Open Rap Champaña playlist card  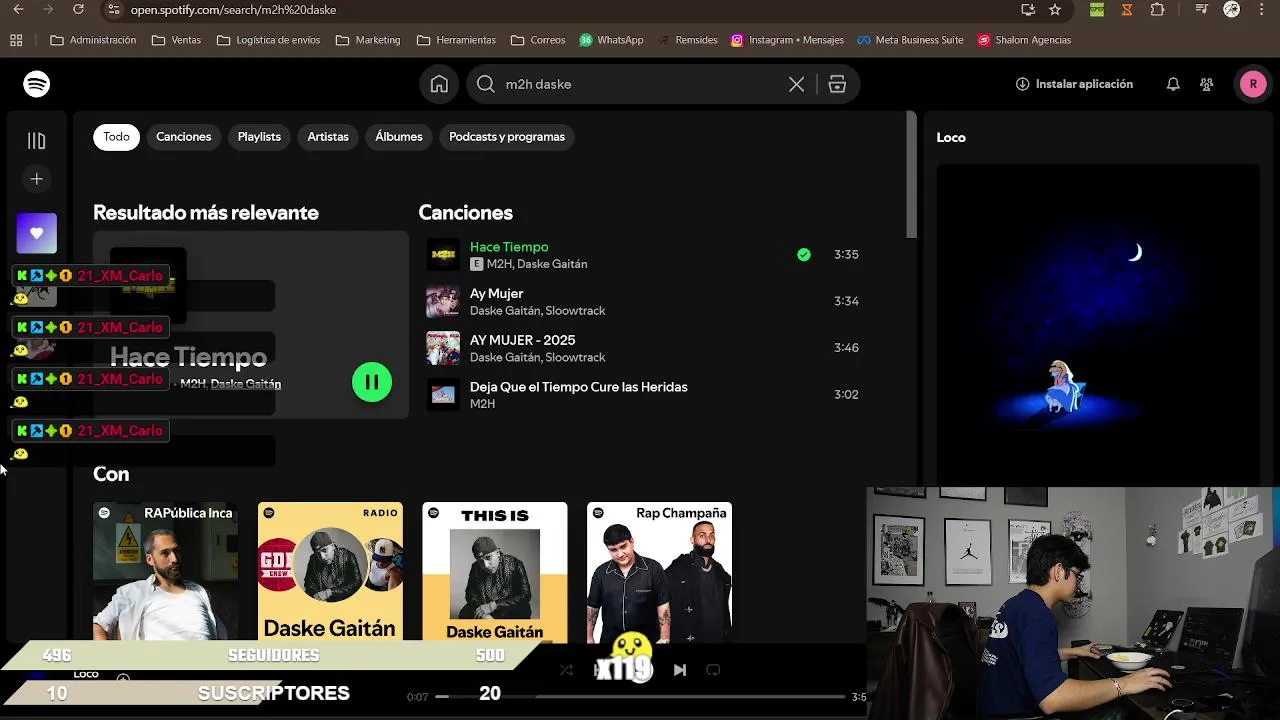[x=659, y=572]
